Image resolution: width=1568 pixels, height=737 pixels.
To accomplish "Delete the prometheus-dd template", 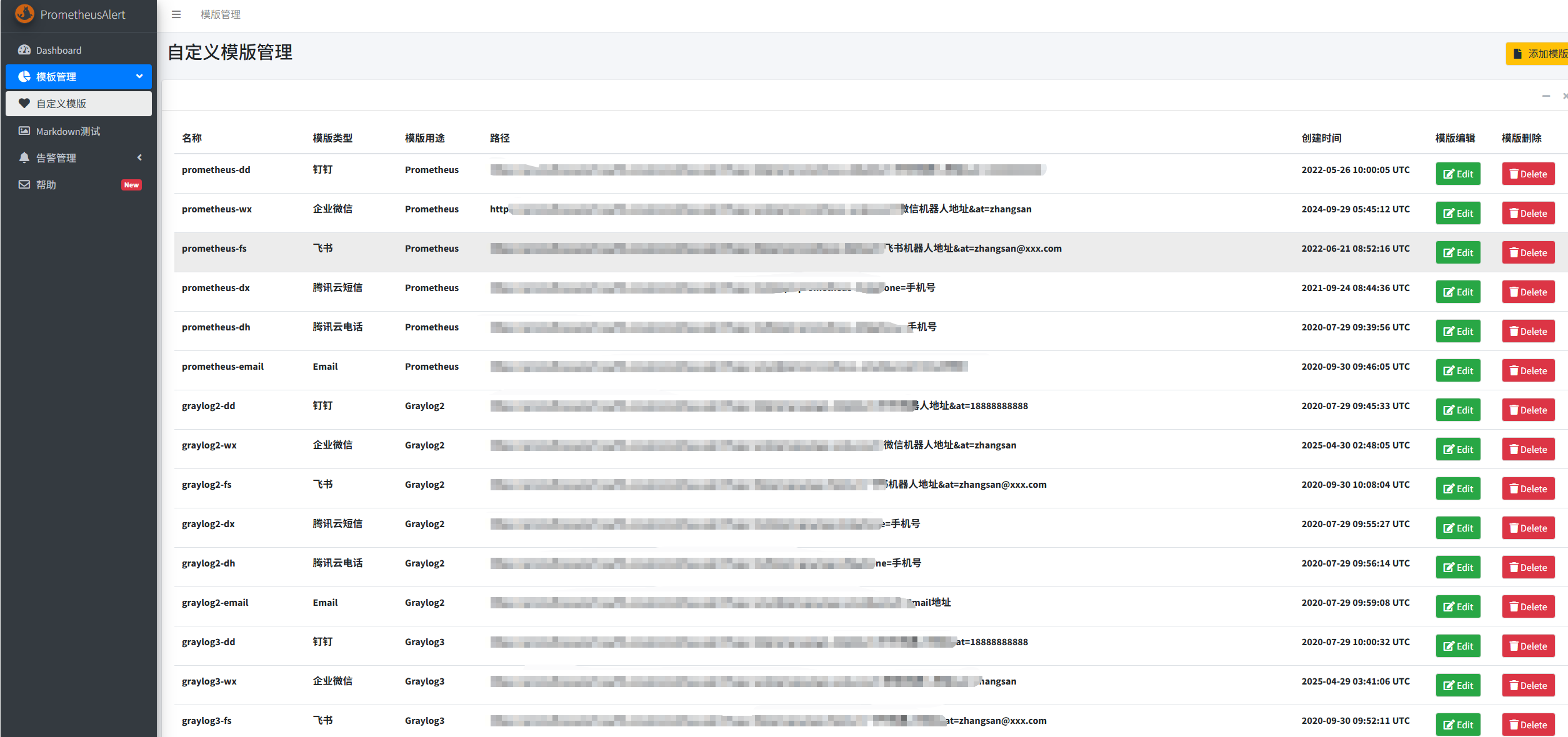I will click(1529, 174).
